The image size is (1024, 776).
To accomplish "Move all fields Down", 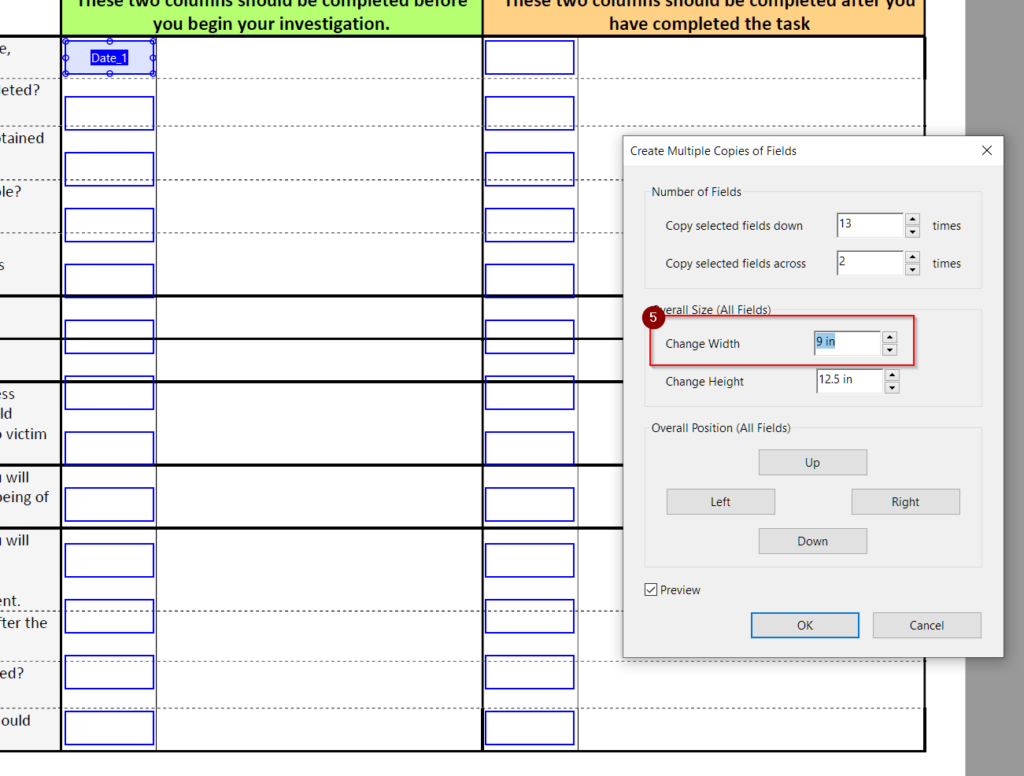I will (x=812, y=541).
